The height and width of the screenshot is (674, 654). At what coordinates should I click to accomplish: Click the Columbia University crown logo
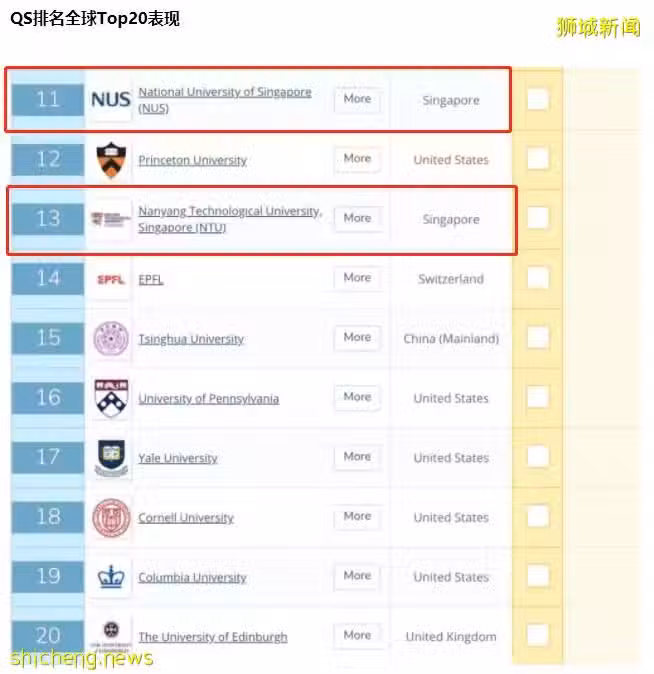(111, 577)
